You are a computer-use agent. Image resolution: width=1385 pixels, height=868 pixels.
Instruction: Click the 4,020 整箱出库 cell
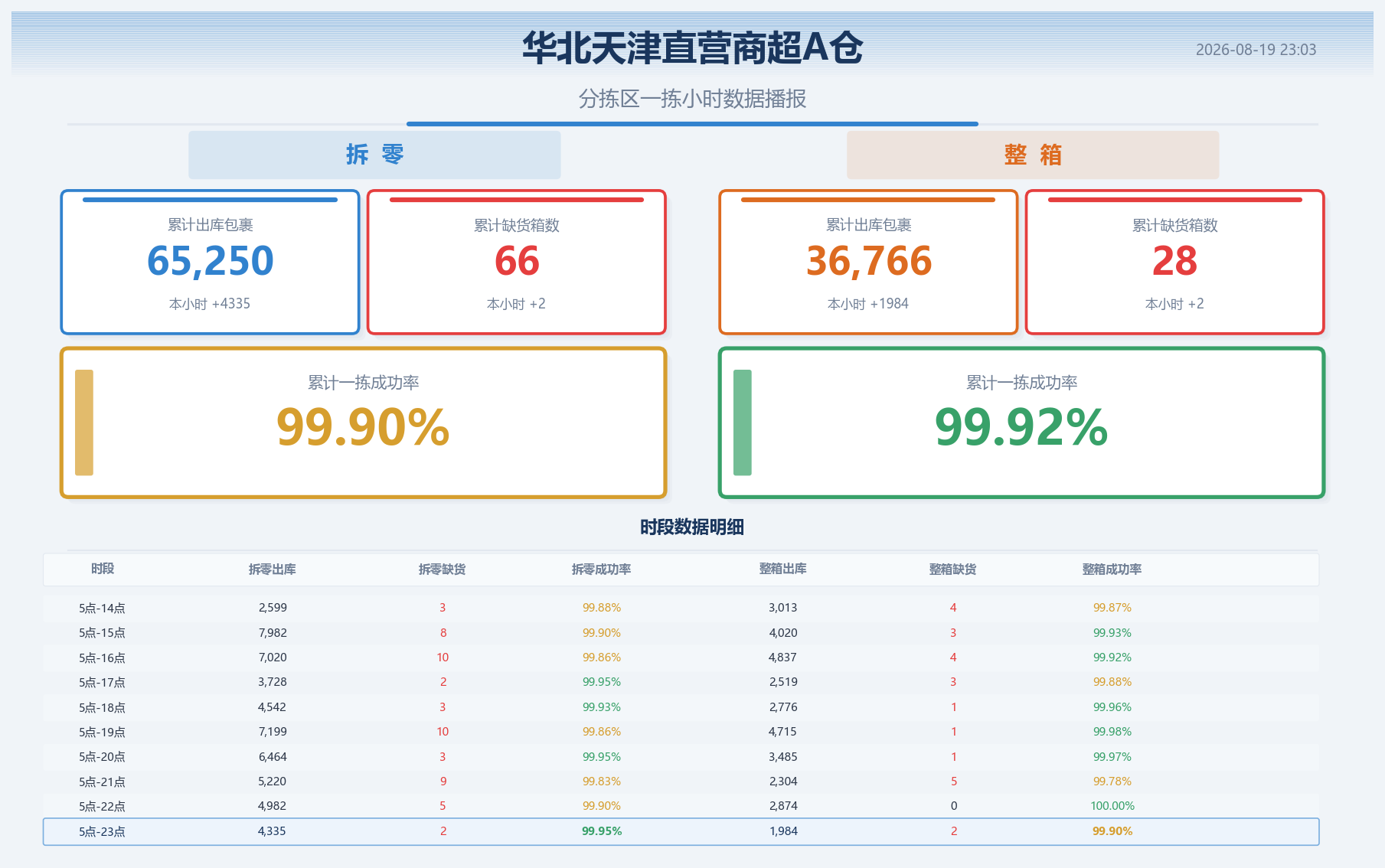(783, 633)
